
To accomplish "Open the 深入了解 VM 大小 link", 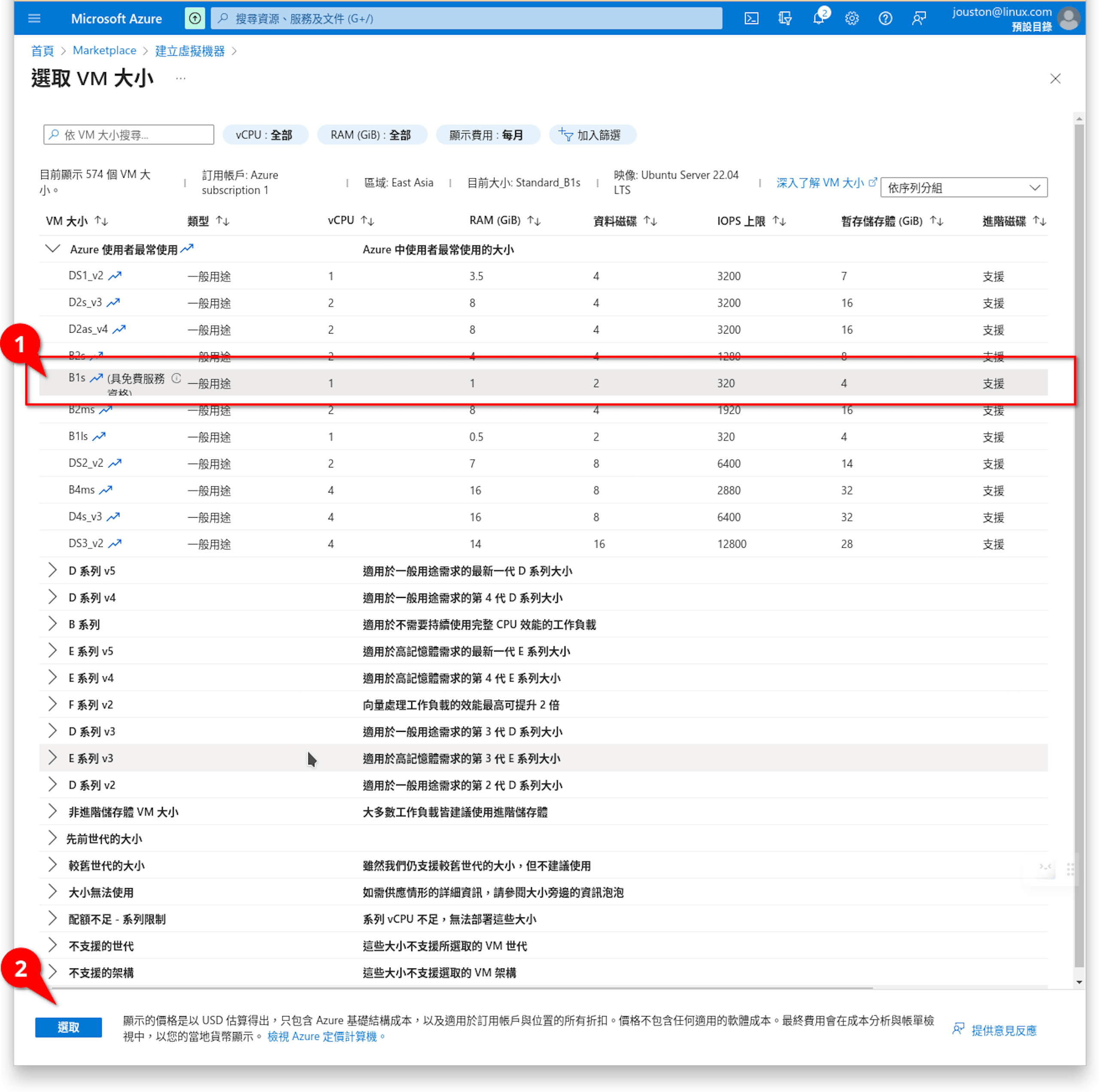I will click(826, 182).
